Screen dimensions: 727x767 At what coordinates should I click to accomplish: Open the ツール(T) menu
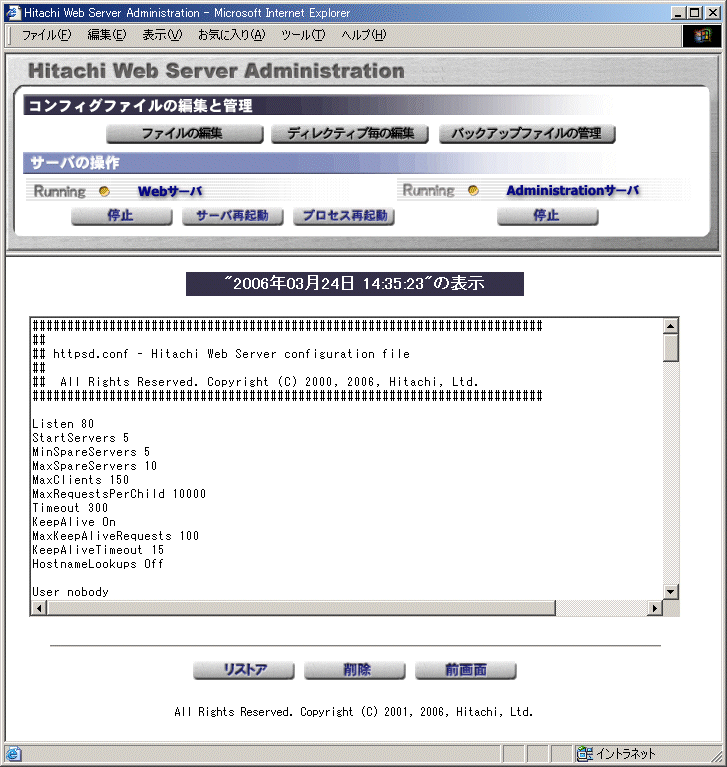pyautogui.click(x=303, y=35)
